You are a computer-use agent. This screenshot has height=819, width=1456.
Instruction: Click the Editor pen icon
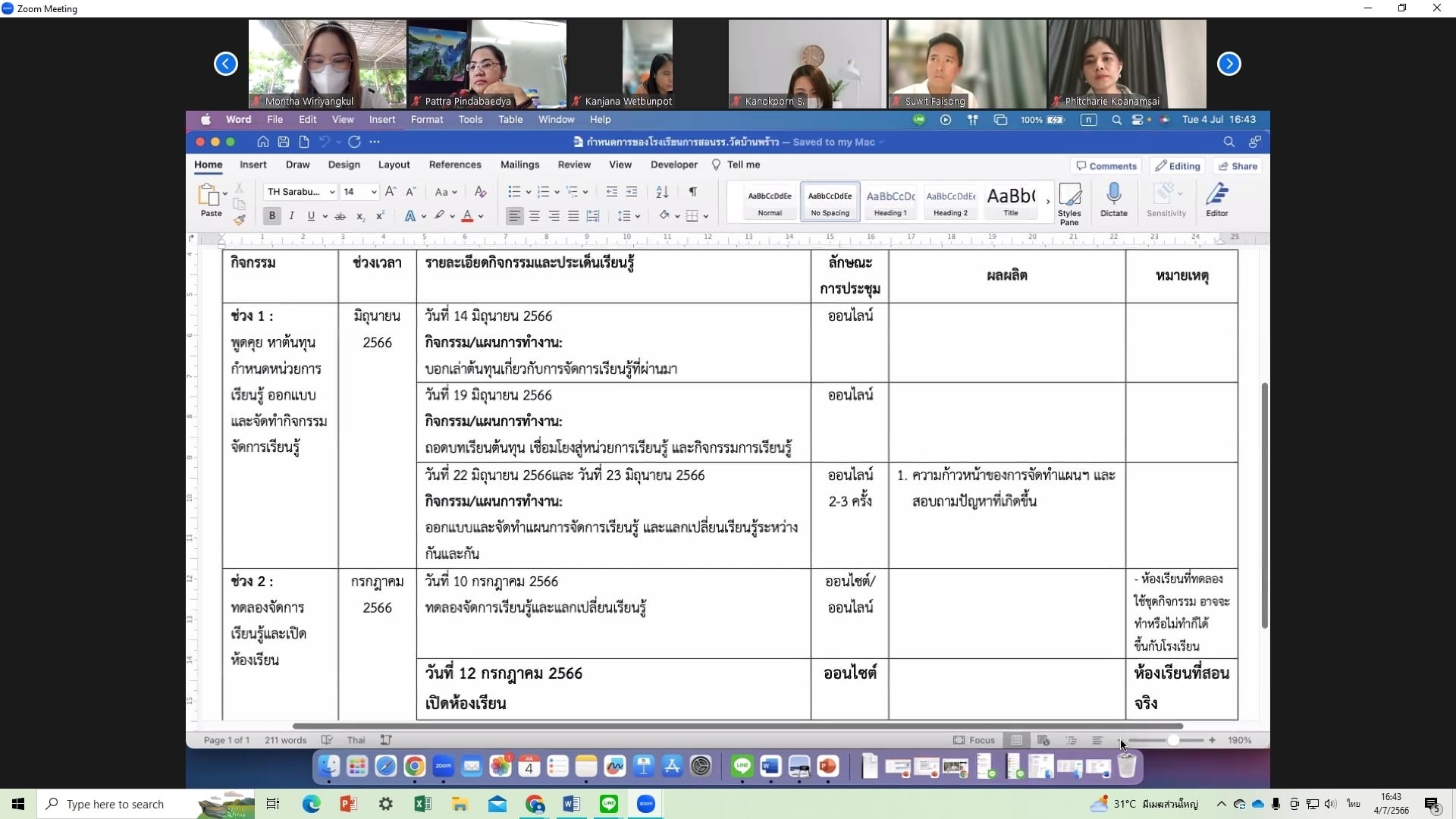1216,195
